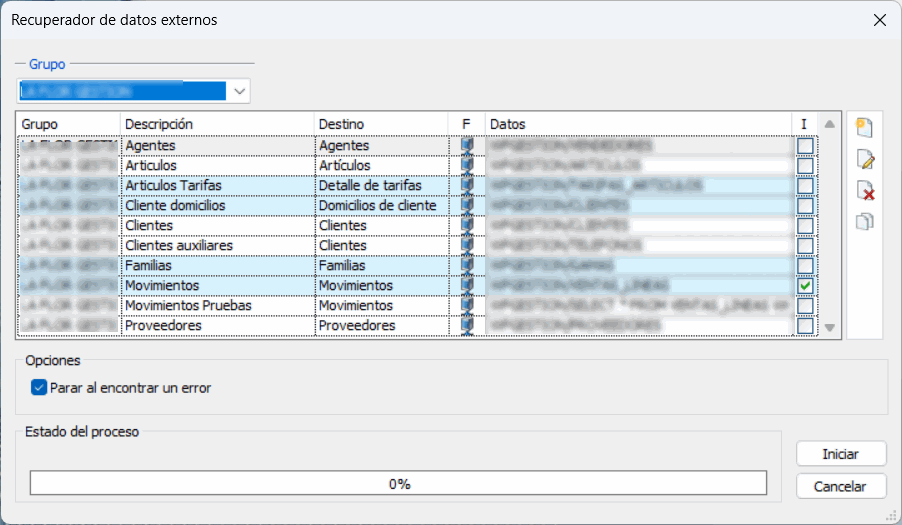This screenshot has height=525, width=902.
Task: Click the 0% progress bar
Action: point(398,483)
